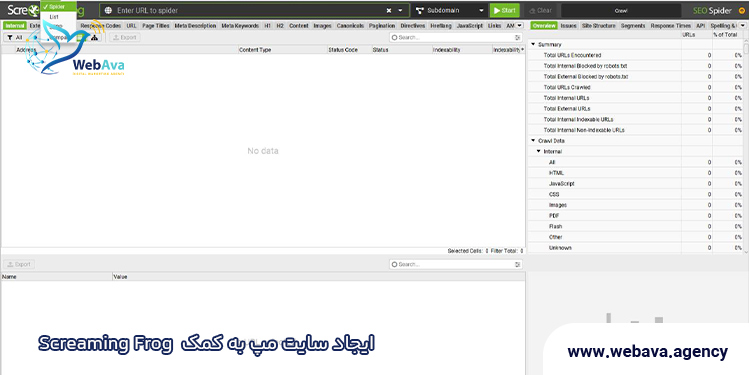Collapse the Internal tree node
749x375 pixels.
[x=539, y=151]
